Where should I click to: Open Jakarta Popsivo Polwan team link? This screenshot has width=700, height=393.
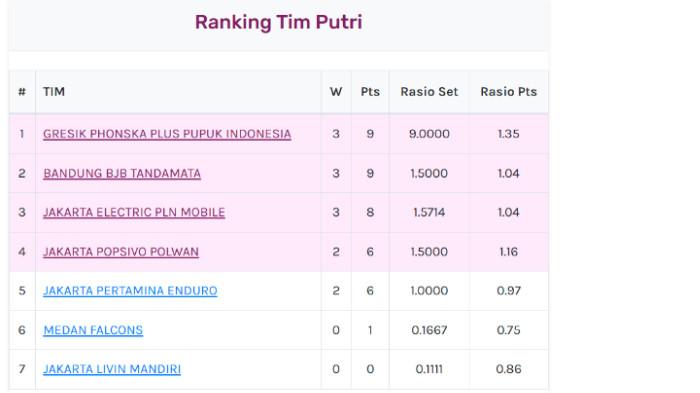pos(121,251)
